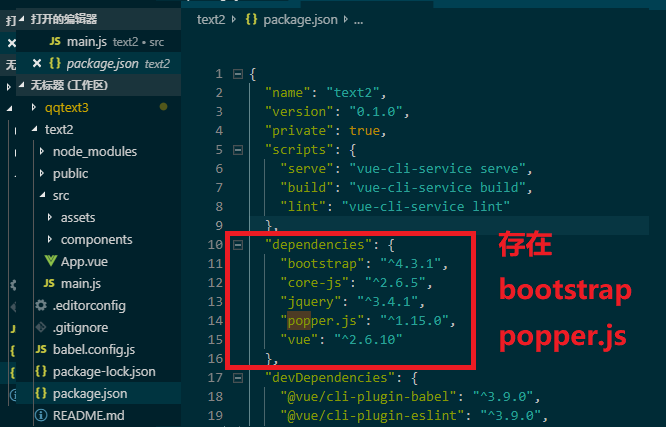This screenshot has width=666, height=427.
Task: Click the info icon beside README.md
Action: pyautogui.click(x=41, y=415)
